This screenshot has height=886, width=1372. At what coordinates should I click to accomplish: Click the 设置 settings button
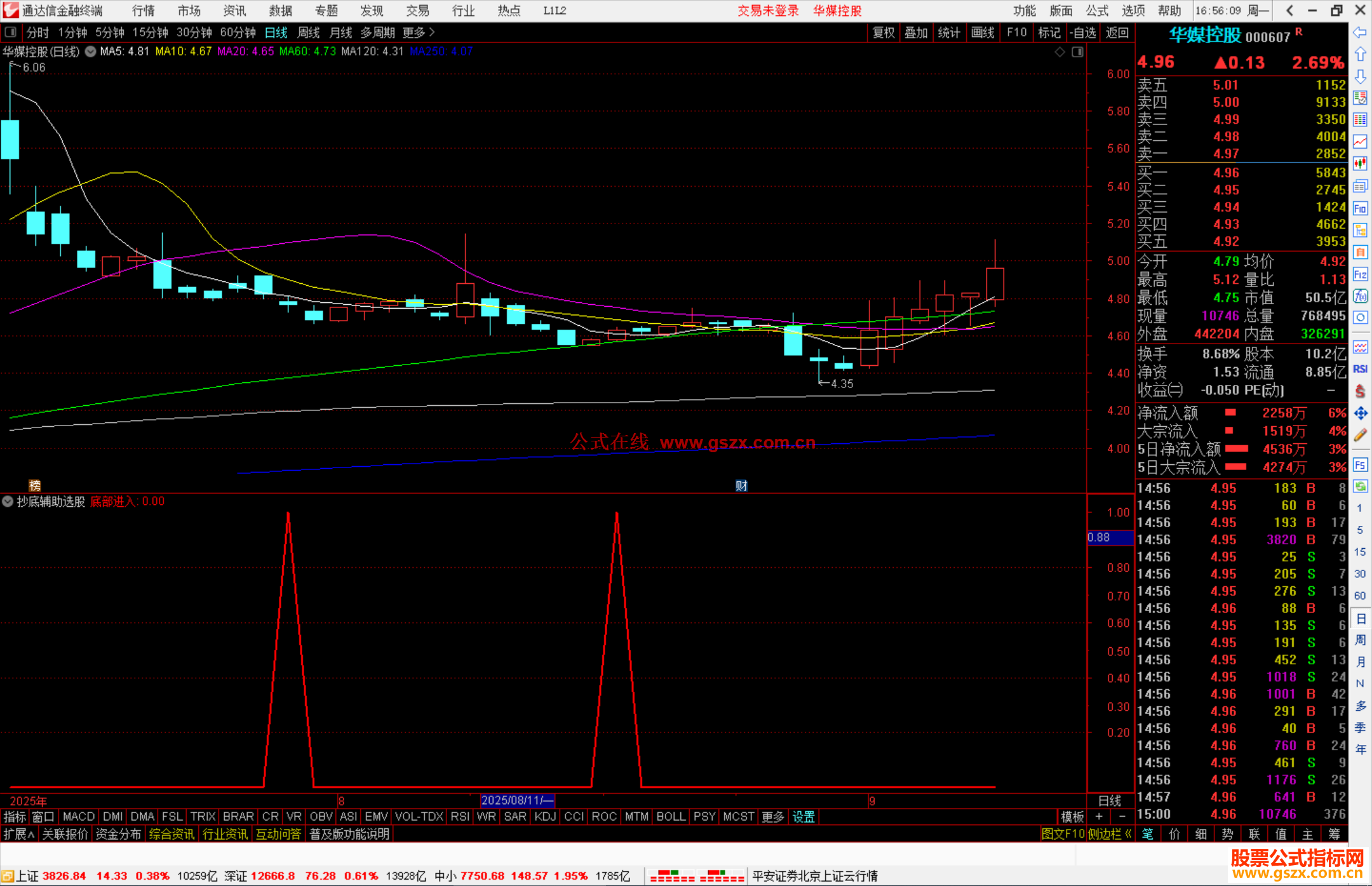click(804, 817)
